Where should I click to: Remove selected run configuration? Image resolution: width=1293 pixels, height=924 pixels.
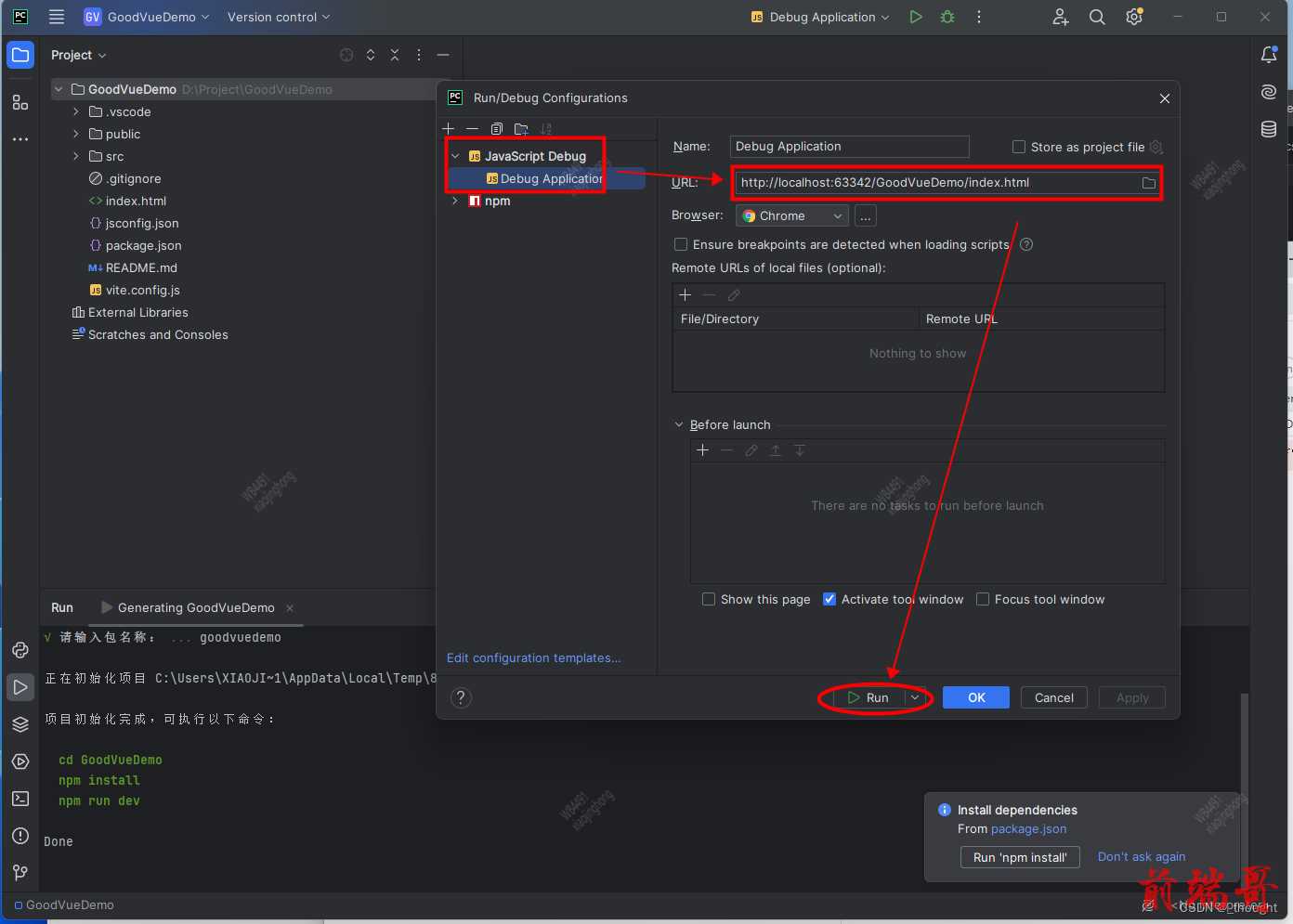click(x=472, y=128)
